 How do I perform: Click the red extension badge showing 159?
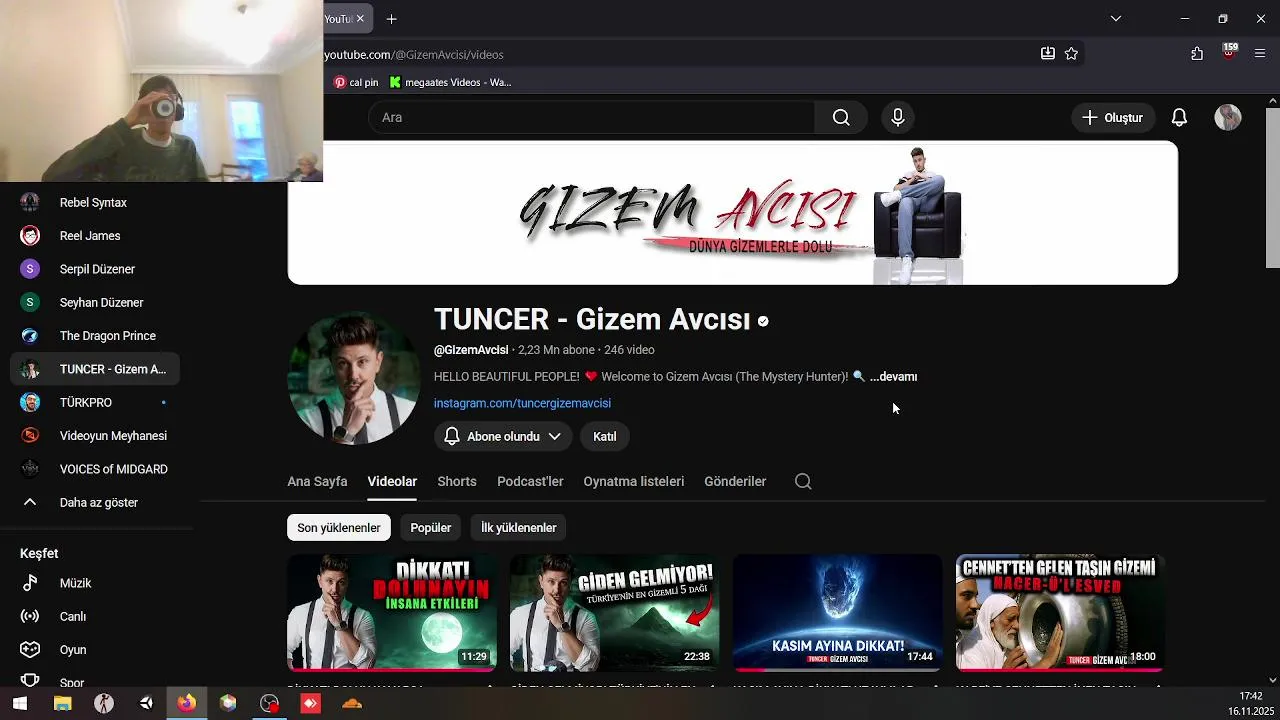click(1229, 52)
